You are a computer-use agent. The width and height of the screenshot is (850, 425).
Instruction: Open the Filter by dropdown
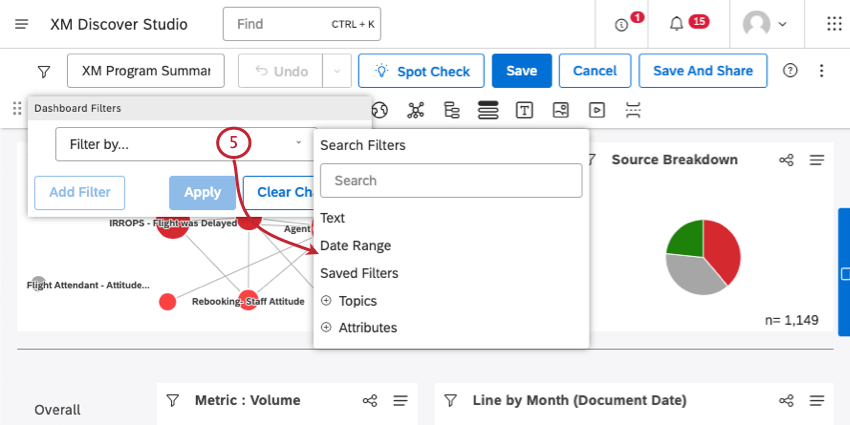coord(181,144)
